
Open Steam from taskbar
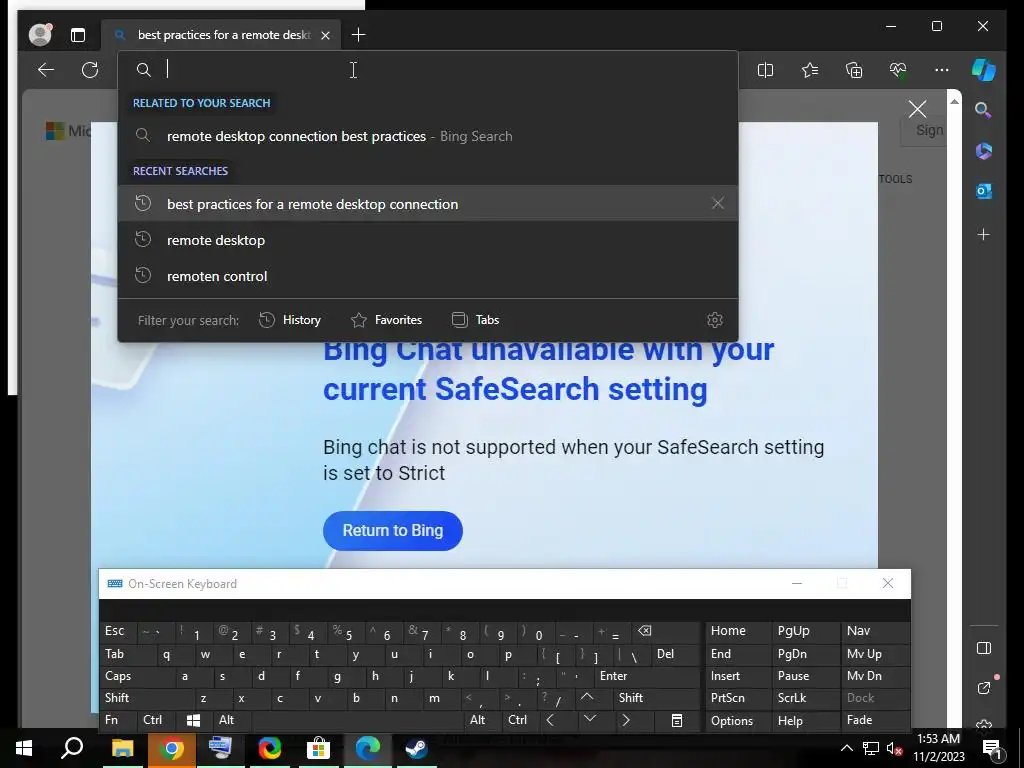417,748
